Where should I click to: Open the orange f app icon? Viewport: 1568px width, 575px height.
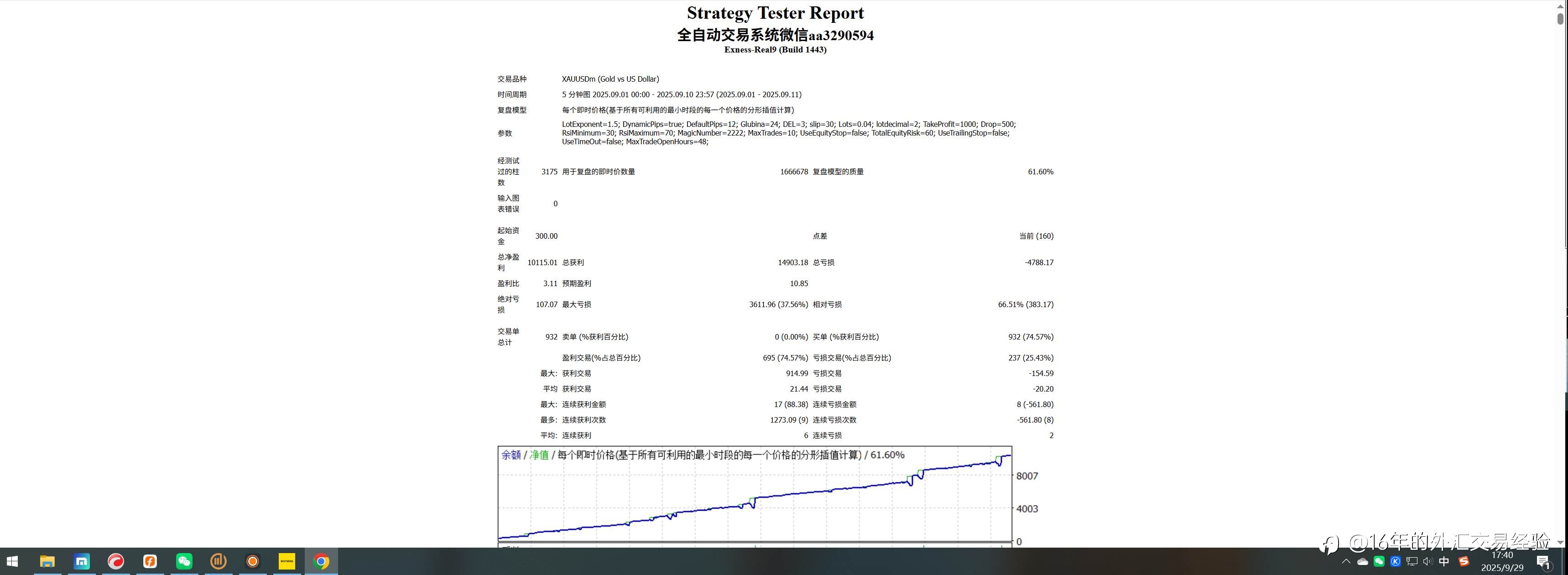pyautogui.click(x=150, y=561)
